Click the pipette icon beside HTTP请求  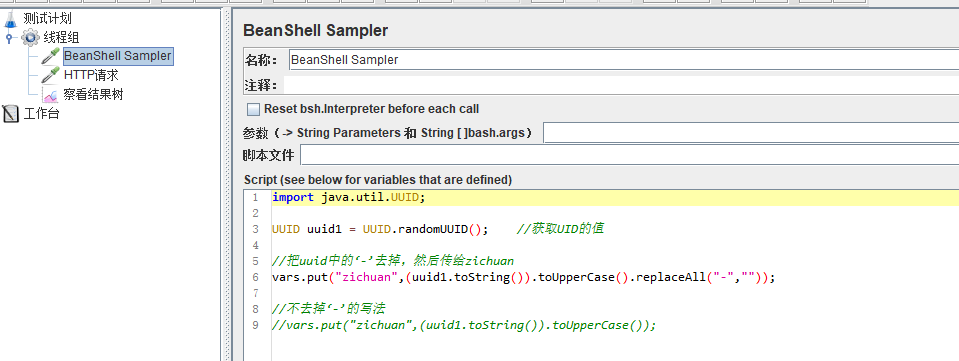point(50,75)
